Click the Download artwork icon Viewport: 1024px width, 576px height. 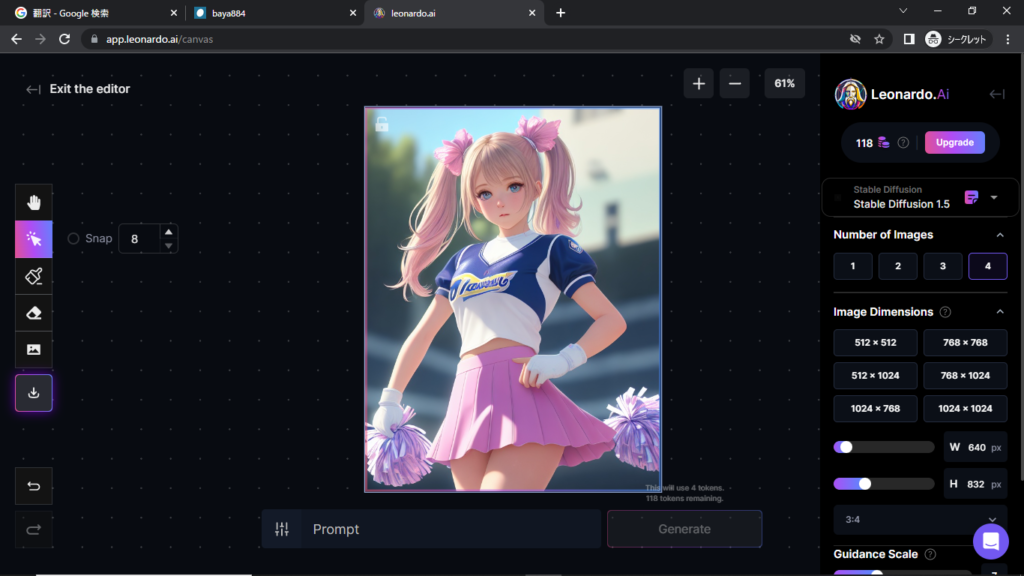coord(34,393)
